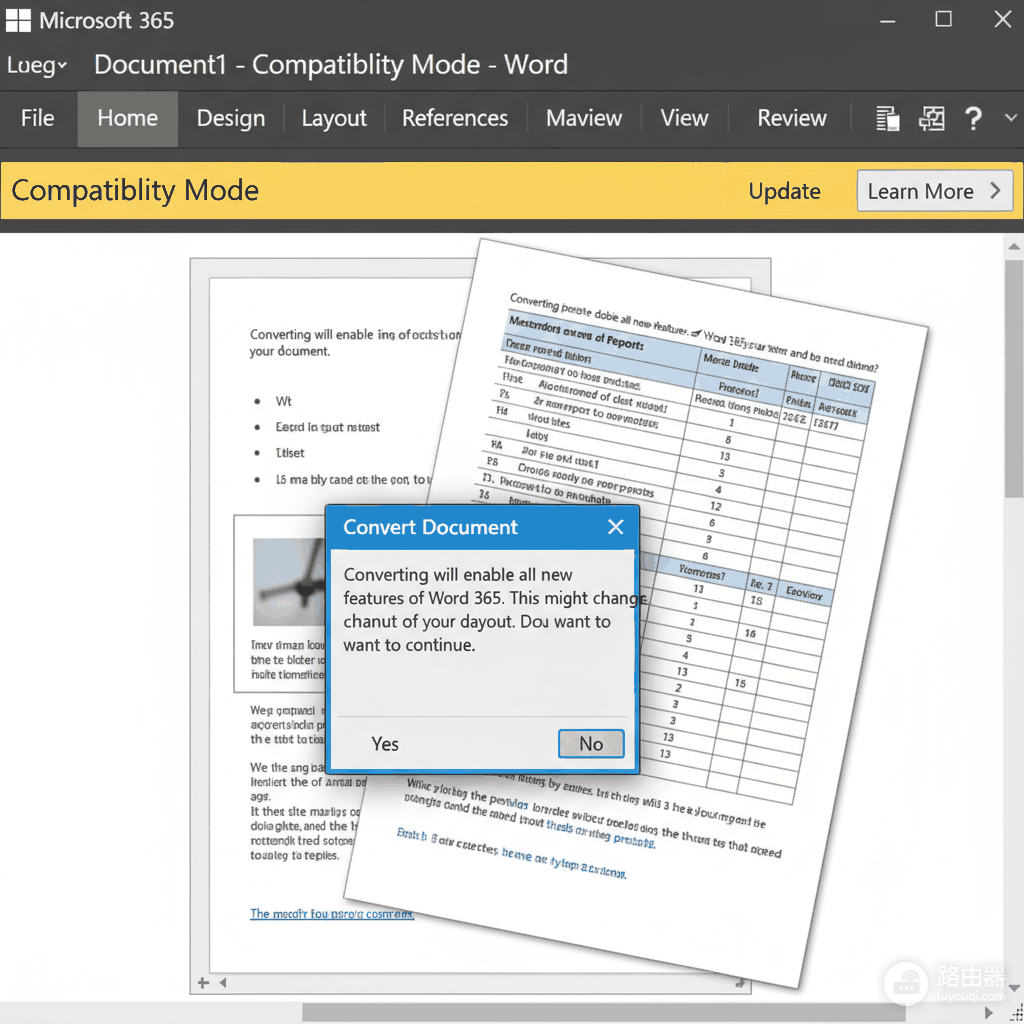This screenshot has width=1024, height=1024.
Task: Open the Luegy account dropdown
Action: click(37, 65)
